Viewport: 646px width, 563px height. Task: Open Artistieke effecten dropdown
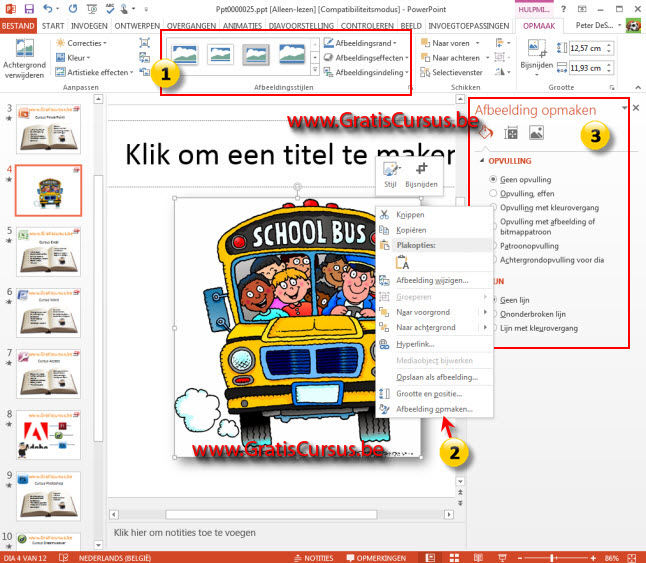tap(95, 72)
